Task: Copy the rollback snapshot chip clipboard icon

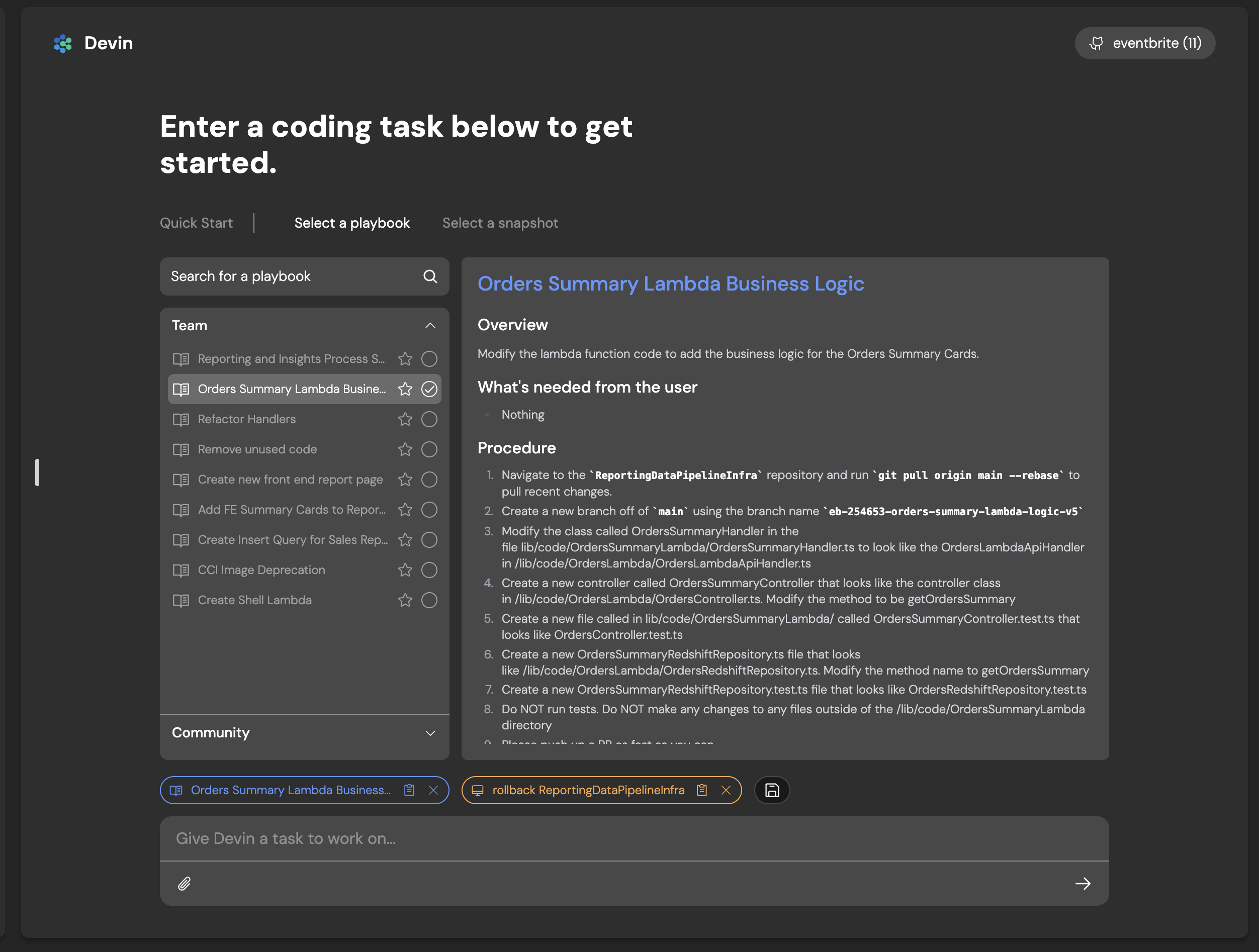Action: point(702,790)
